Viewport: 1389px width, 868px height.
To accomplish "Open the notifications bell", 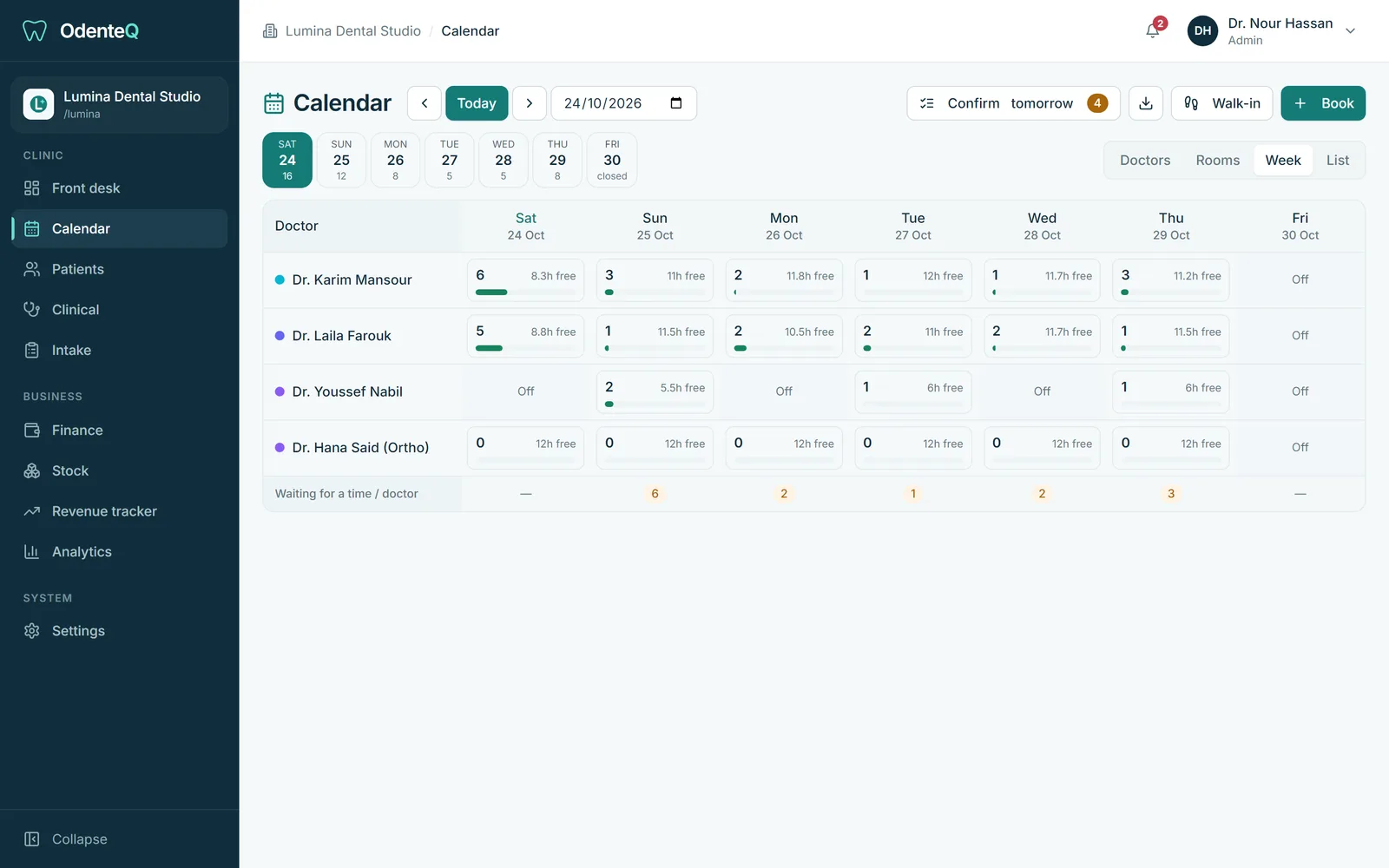I will pyautogui.click(x=1153, y=31).
